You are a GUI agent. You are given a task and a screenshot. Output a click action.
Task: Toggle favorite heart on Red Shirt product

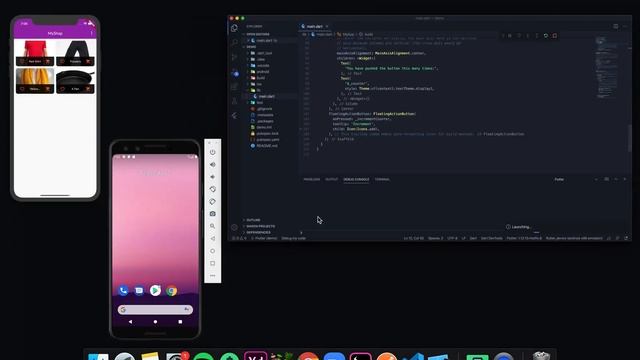[22, 62]
